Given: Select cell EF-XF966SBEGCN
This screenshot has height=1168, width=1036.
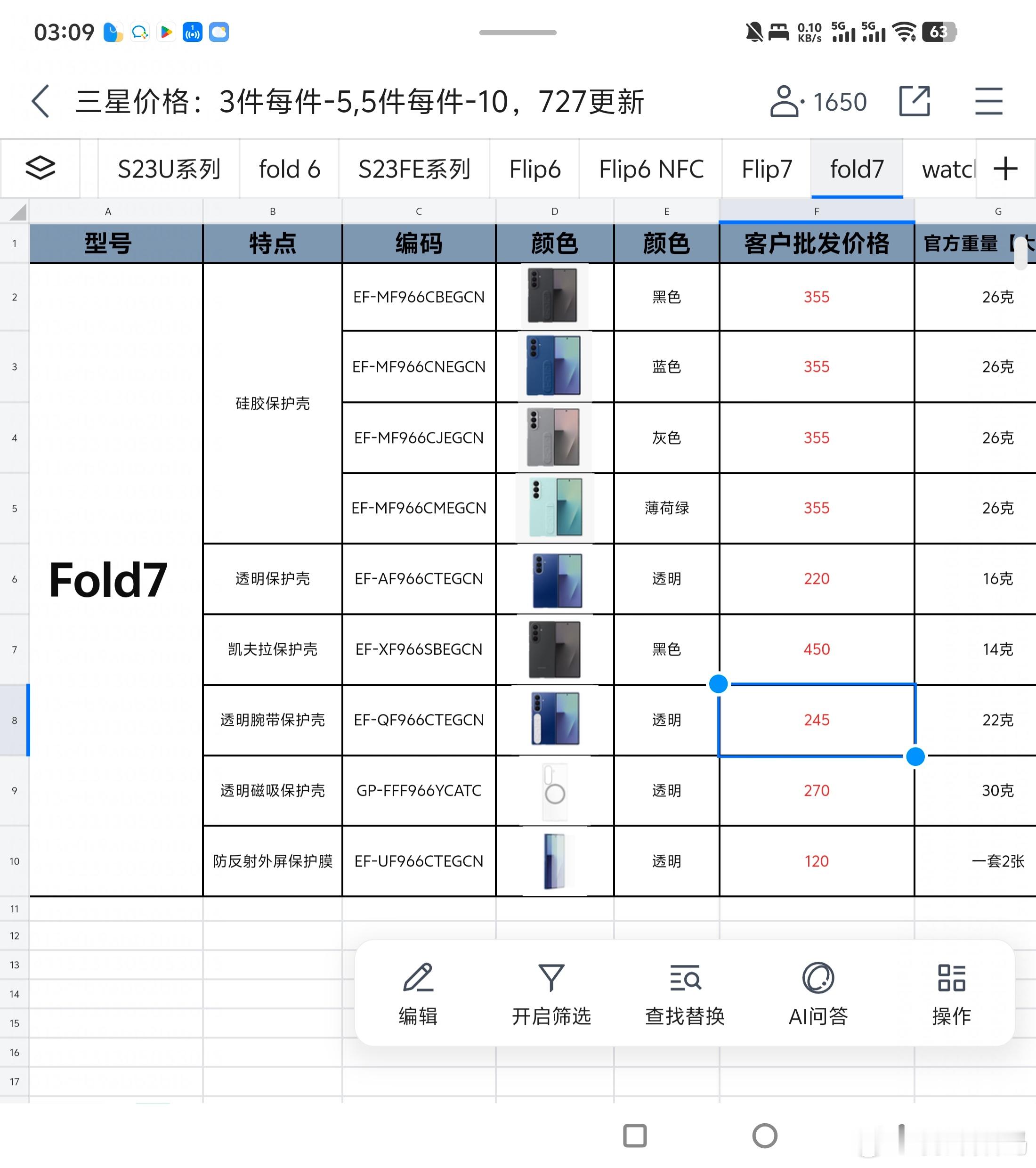Looking at the screenshot, I should pos(419,650).
